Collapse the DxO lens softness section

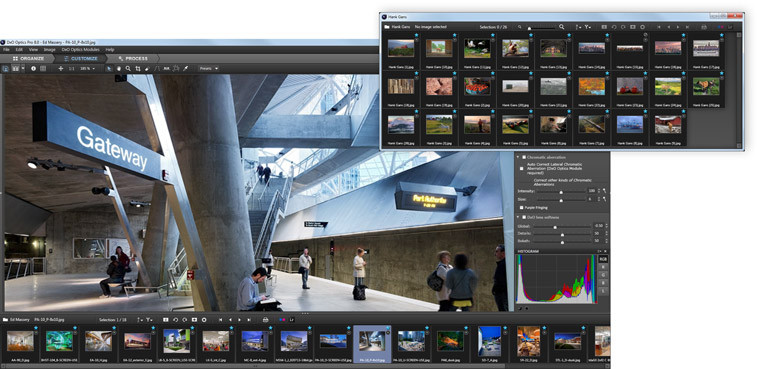518,217
